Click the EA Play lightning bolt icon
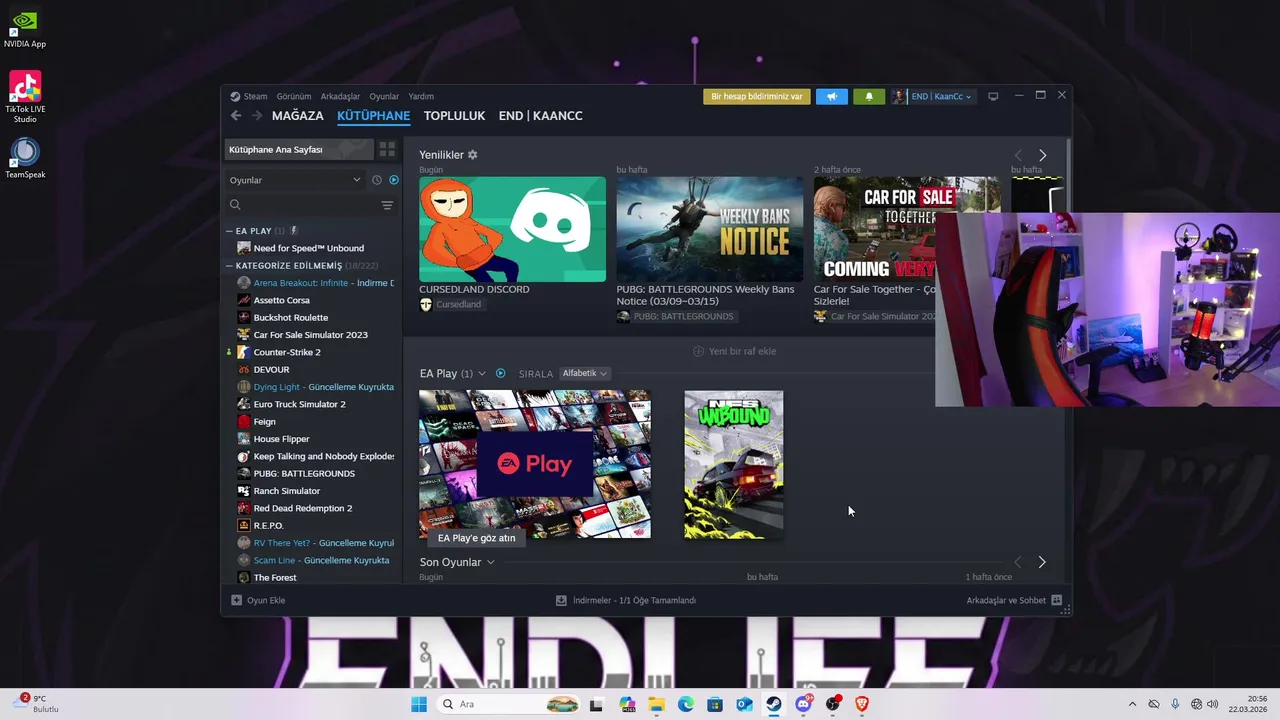Screen dimensions: 1280x720 (x=294, y=230)
